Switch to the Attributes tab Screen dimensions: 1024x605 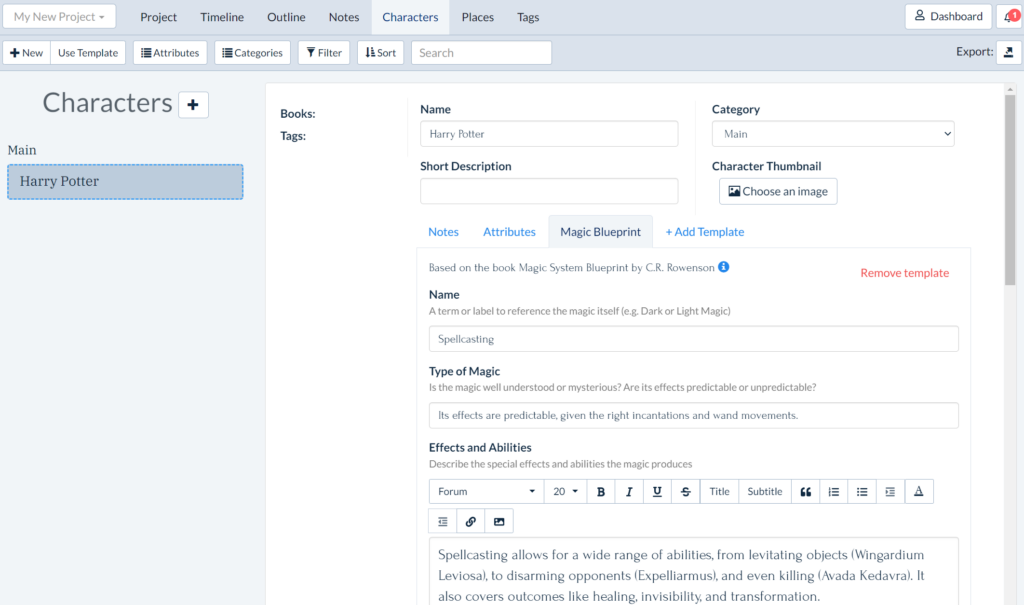pos(509,231)
